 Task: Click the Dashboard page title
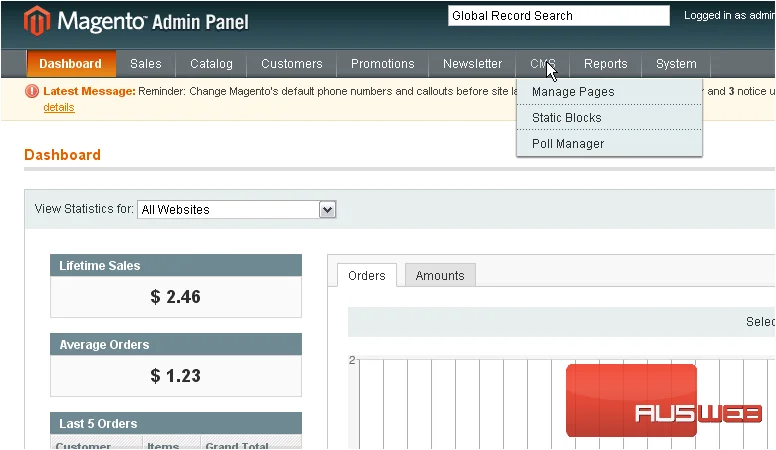(62, 155)
